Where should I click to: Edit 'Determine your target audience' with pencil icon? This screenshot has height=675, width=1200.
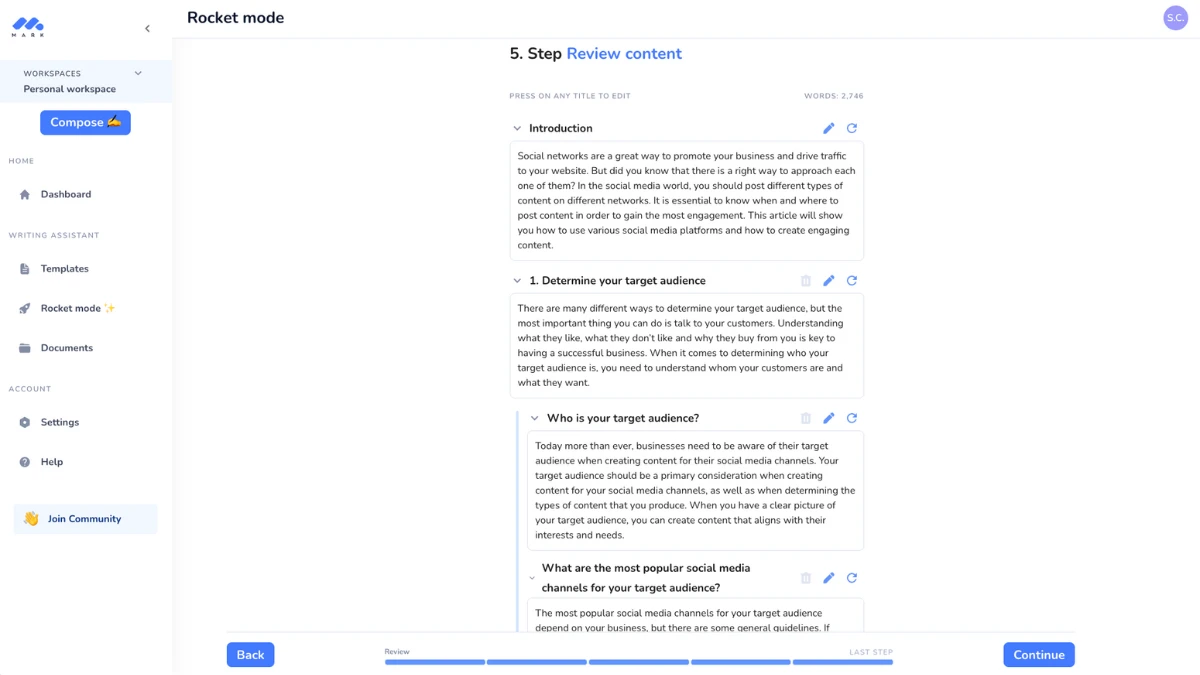pos(829,281)
